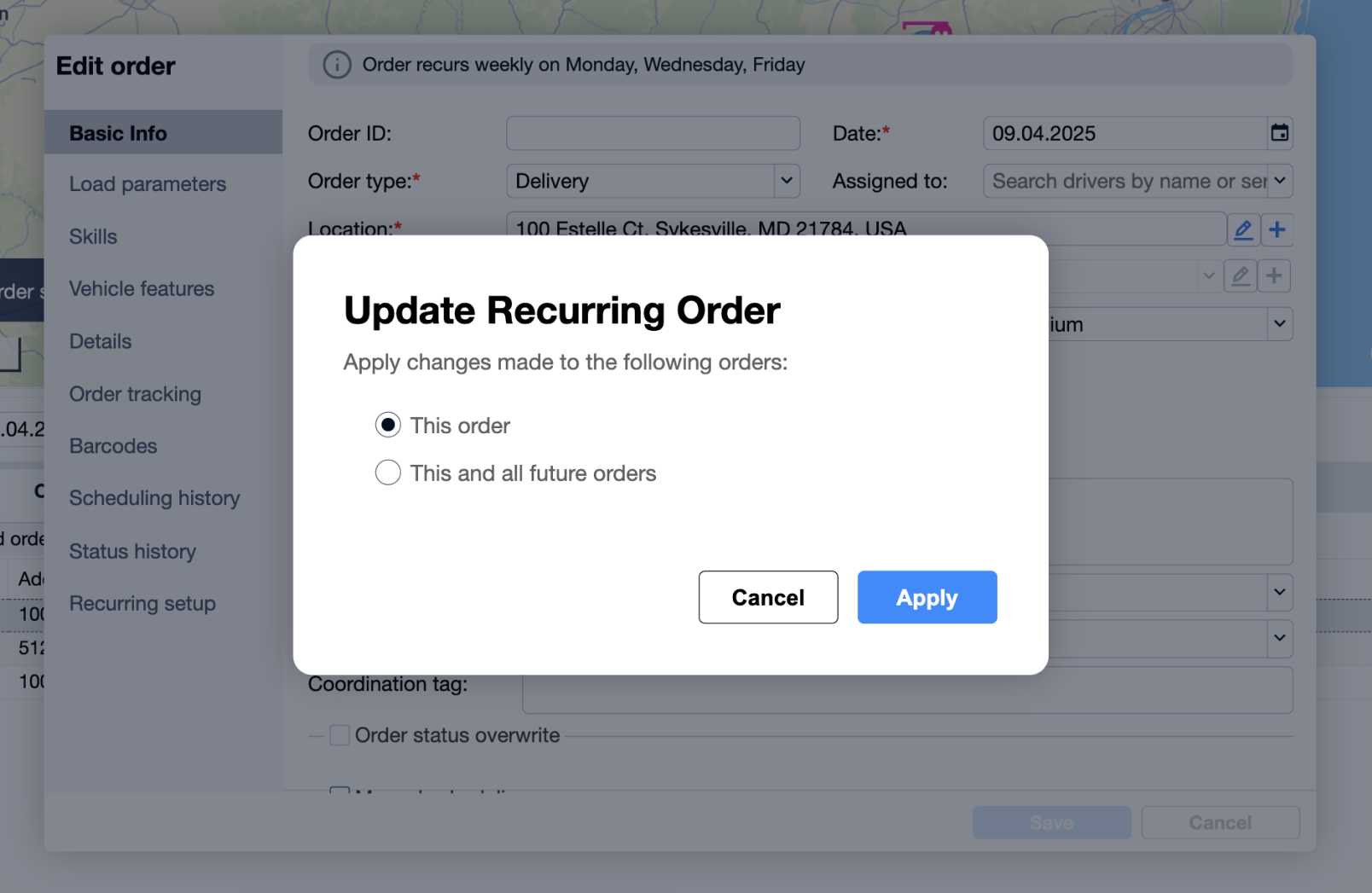This screenshot has height=893, width=1372.
Task: Click the empty Order ID input field
Action: pos(653,133)
